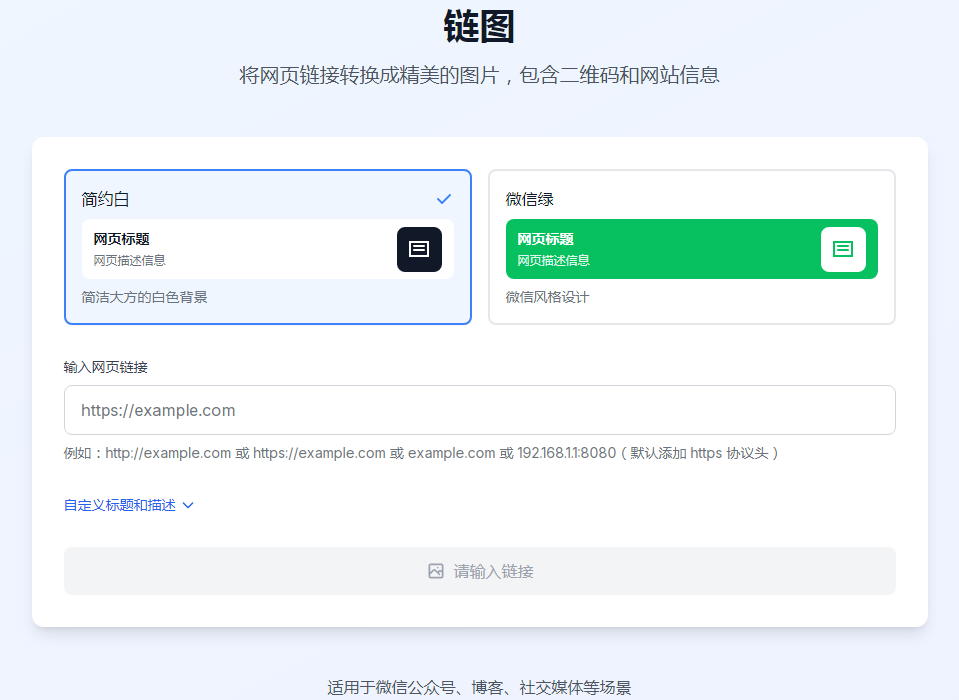Click the image icon inside the generate button
959x700 pixels.
click(x=437, y=570)
